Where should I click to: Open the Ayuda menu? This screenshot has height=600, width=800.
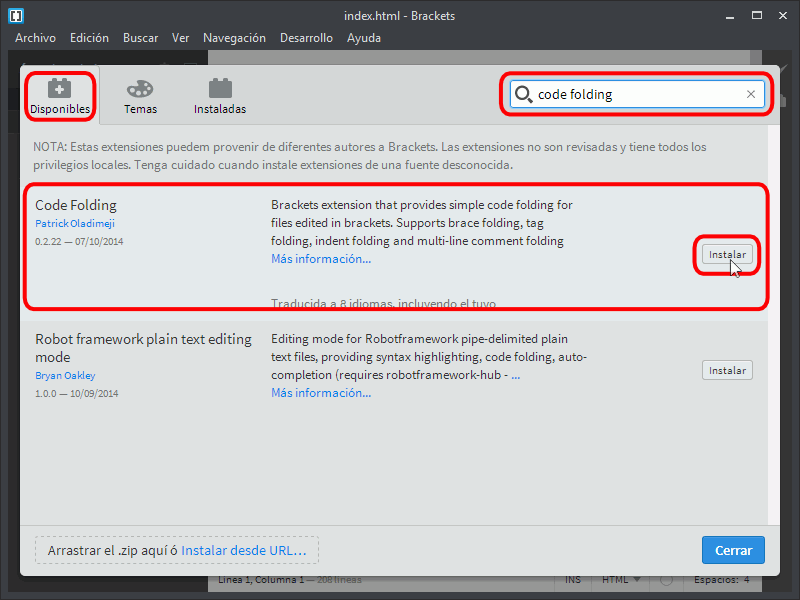[x=364, y=38]
